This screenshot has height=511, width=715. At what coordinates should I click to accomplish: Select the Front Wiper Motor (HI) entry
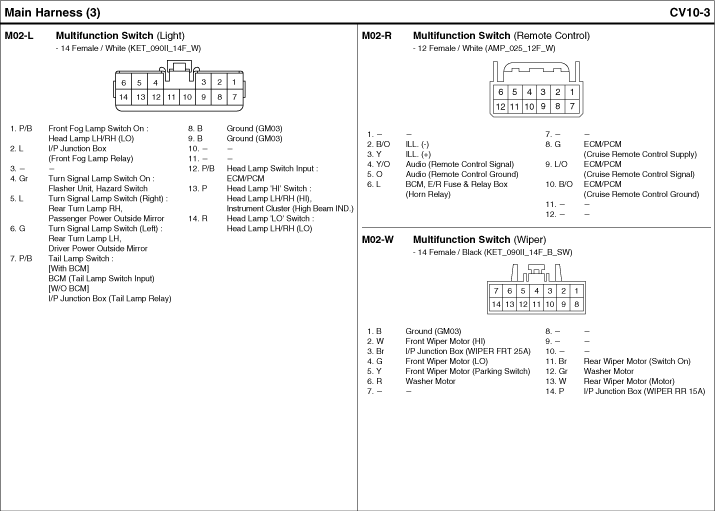pyautogui.click(x=445, y=341)
